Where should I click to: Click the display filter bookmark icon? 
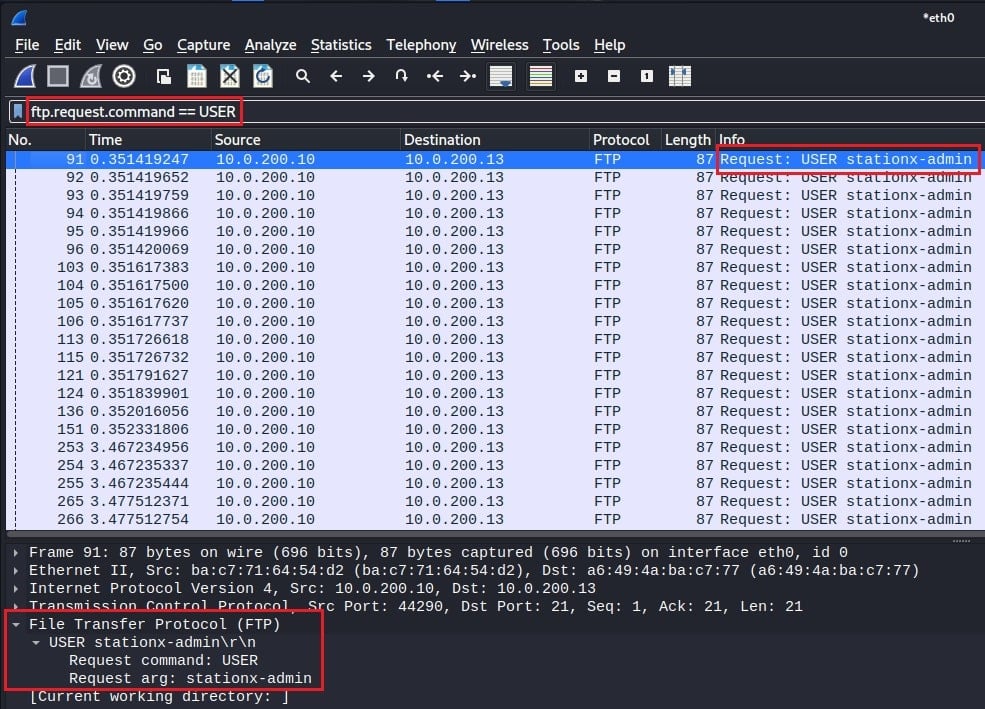(18, 112)
